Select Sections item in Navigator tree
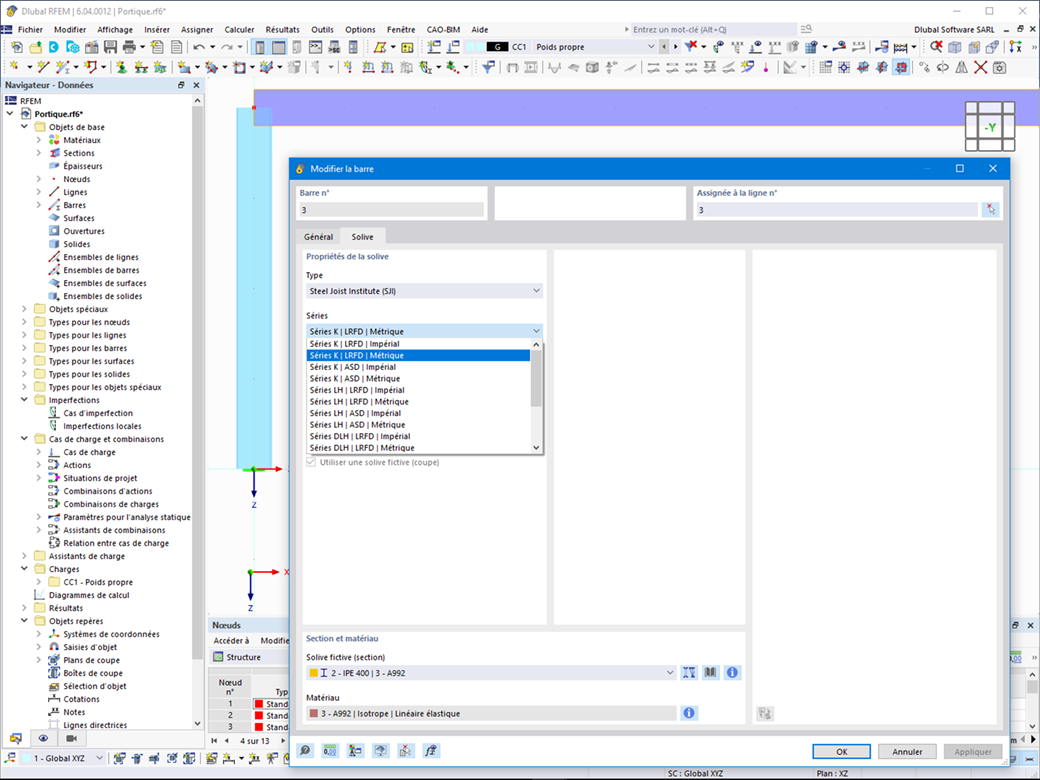 pyautogui.click(x=79, y=153)
